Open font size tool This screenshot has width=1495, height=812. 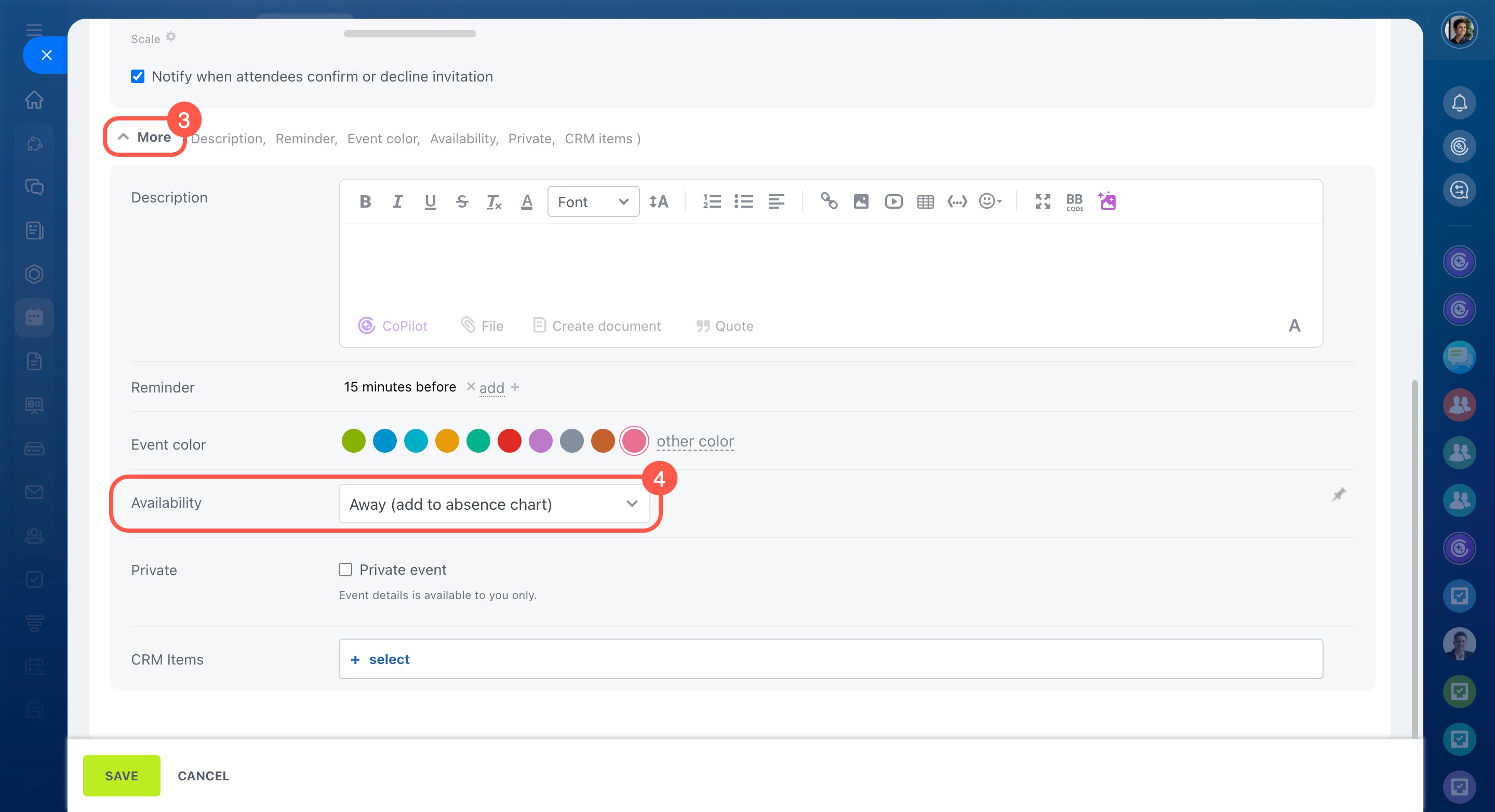(659, 201)
